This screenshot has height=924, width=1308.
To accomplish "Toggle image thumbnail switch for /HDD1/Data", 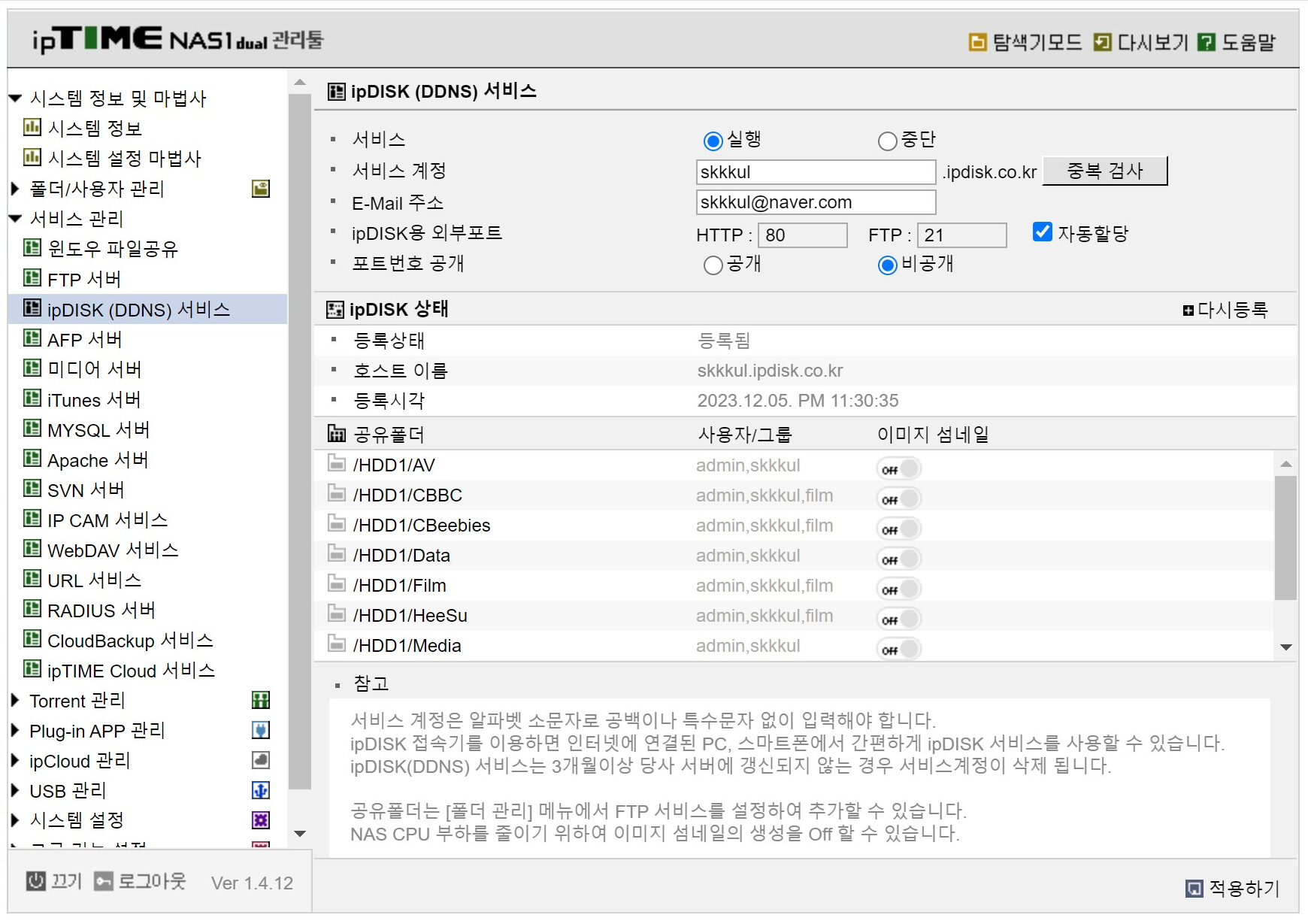I will click(x=899, y=559).
